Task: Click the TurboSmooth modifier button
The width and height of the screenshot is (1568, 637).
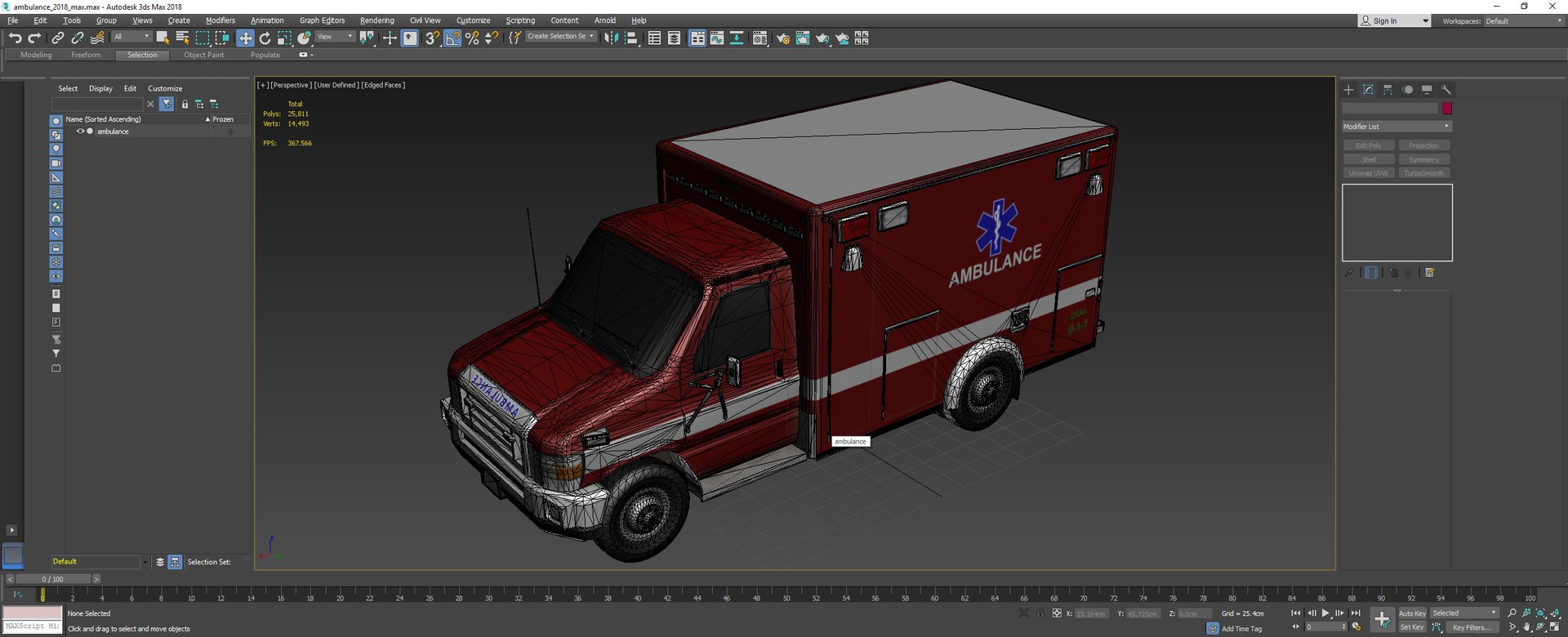Action: pos(1423,173)
